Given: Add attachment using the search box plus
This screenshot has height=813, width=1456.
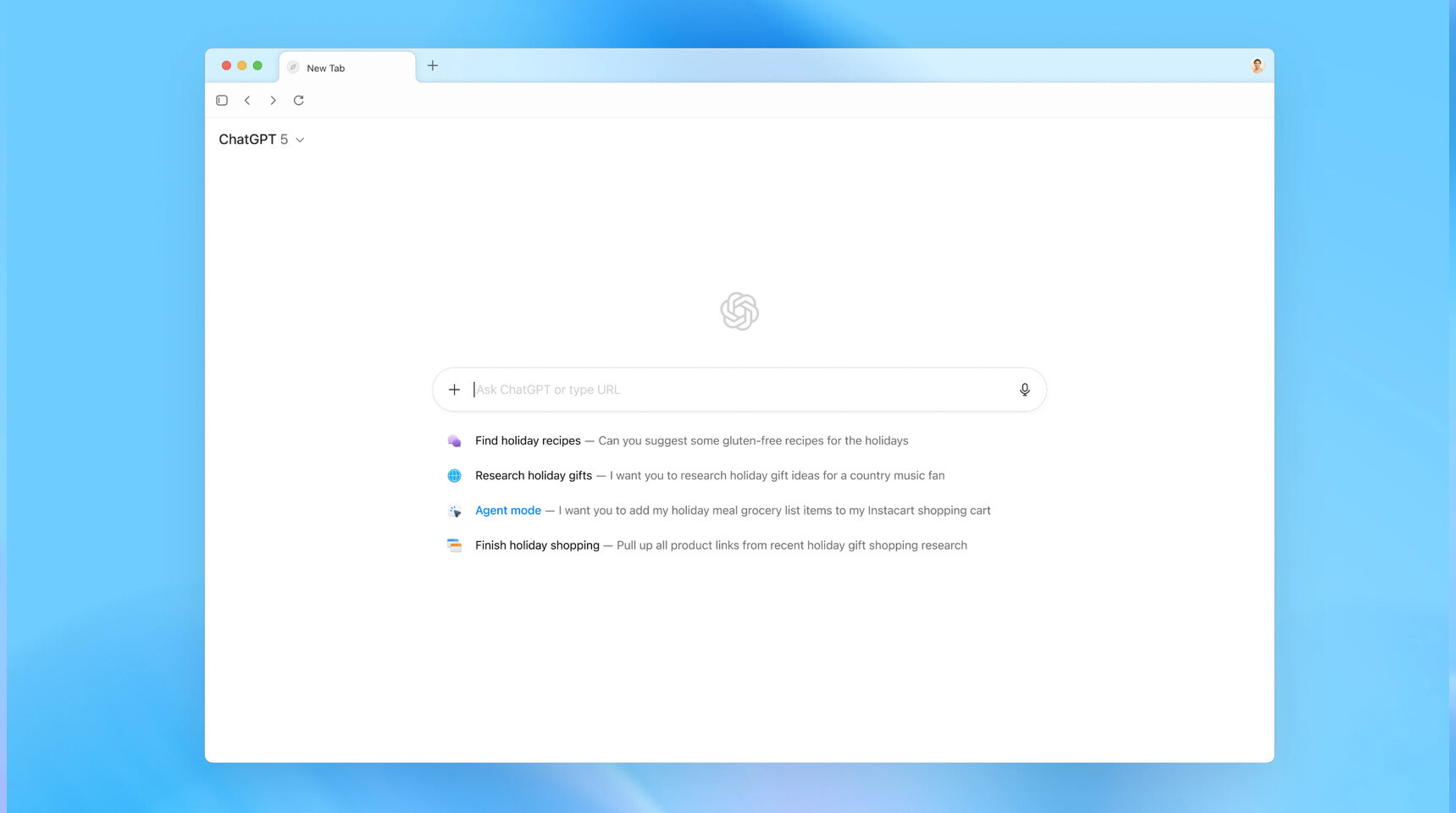Looking at the screenshot, I should (455, 390).
